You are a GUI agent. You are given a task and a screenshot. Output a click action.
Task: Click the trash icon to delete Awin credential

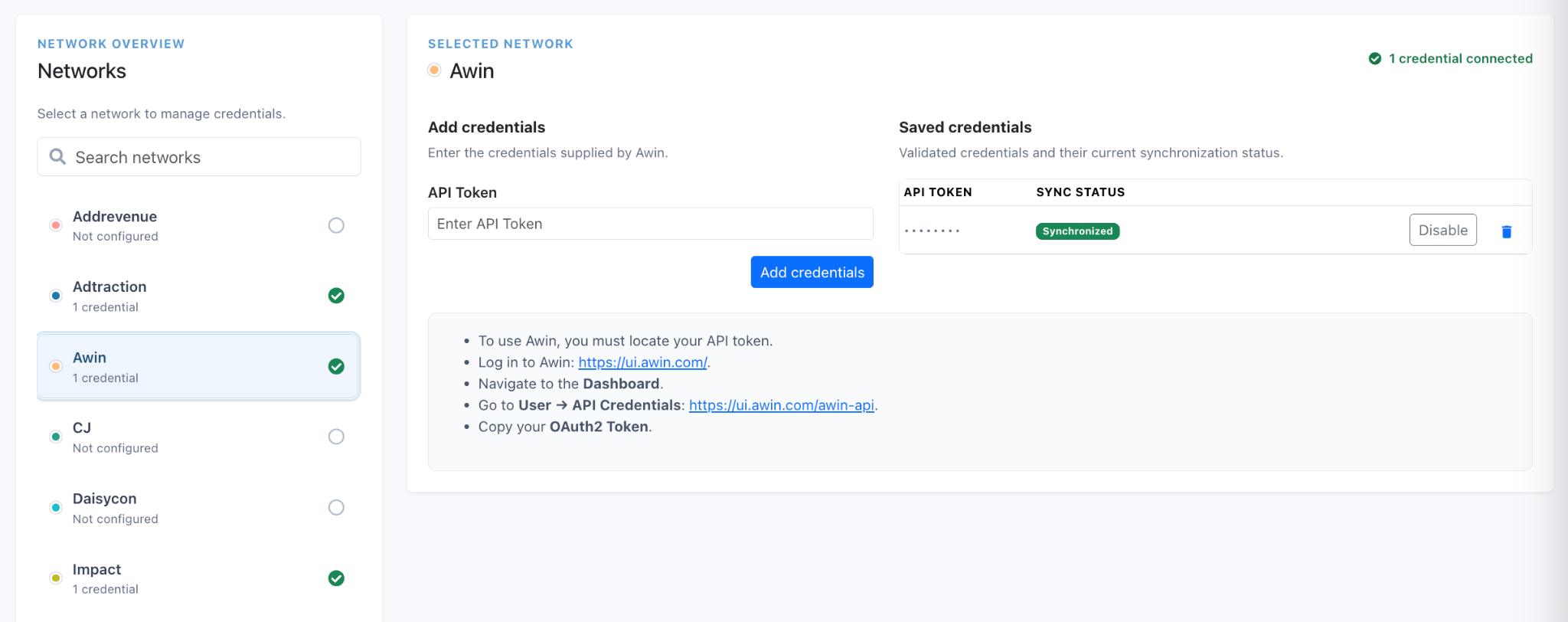1506,231
